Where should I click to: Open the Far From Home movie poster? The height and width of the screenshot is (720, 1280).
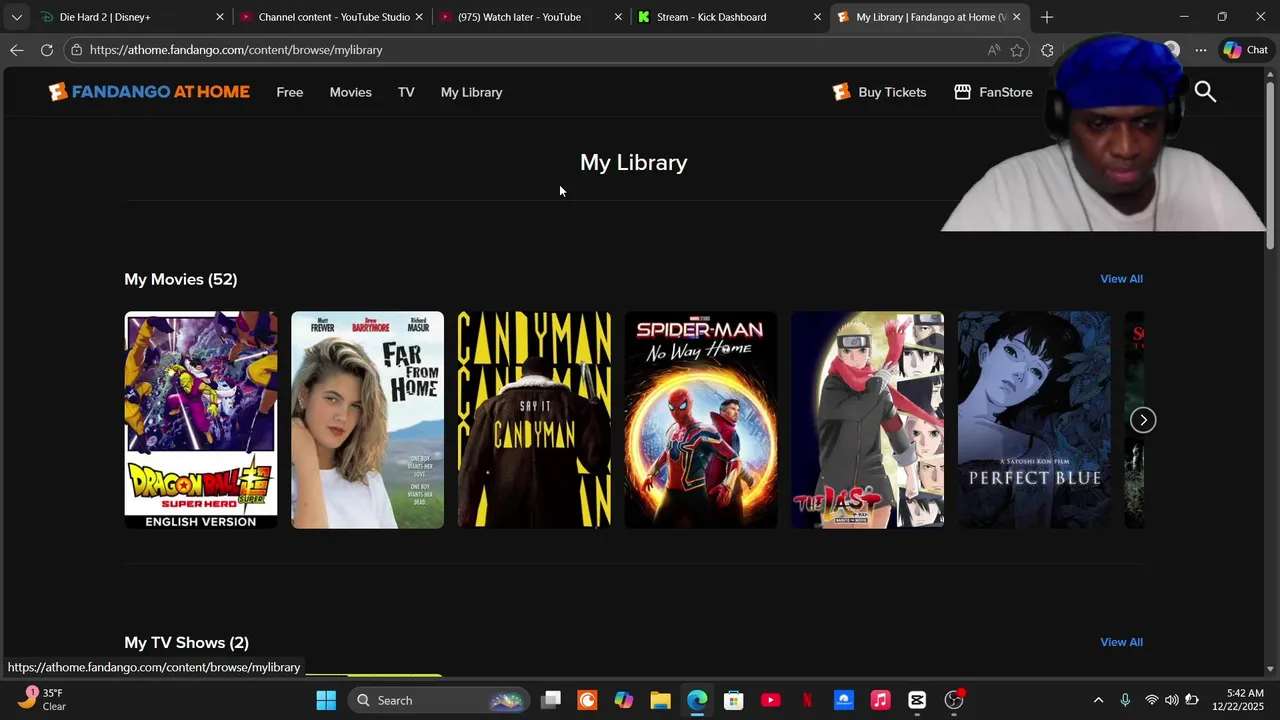[367, 420]
